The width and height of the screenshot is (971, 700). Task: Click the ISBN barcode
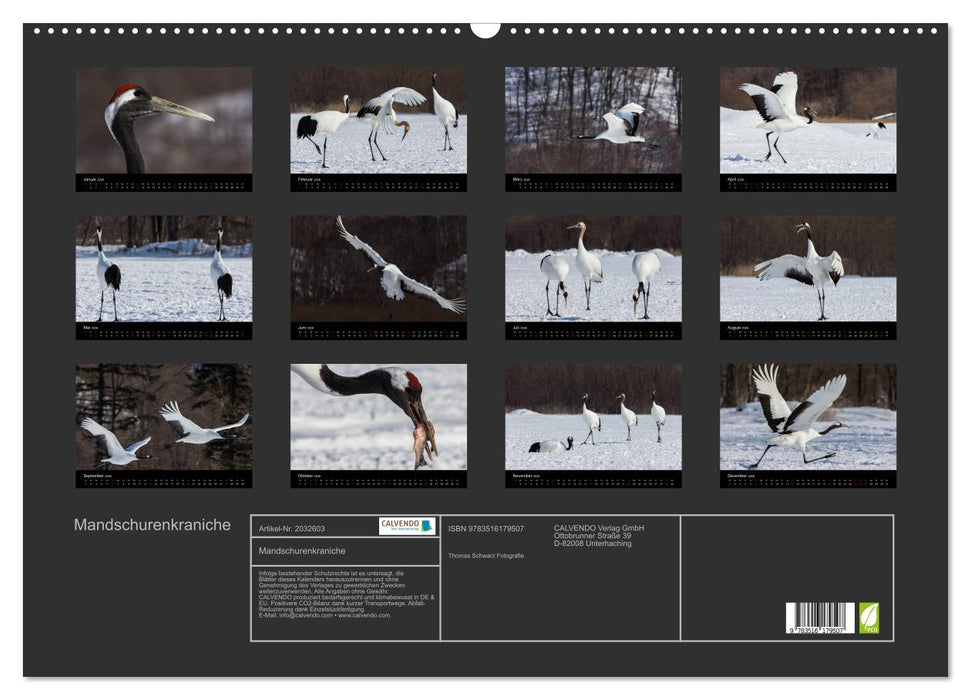coord(820,617)
